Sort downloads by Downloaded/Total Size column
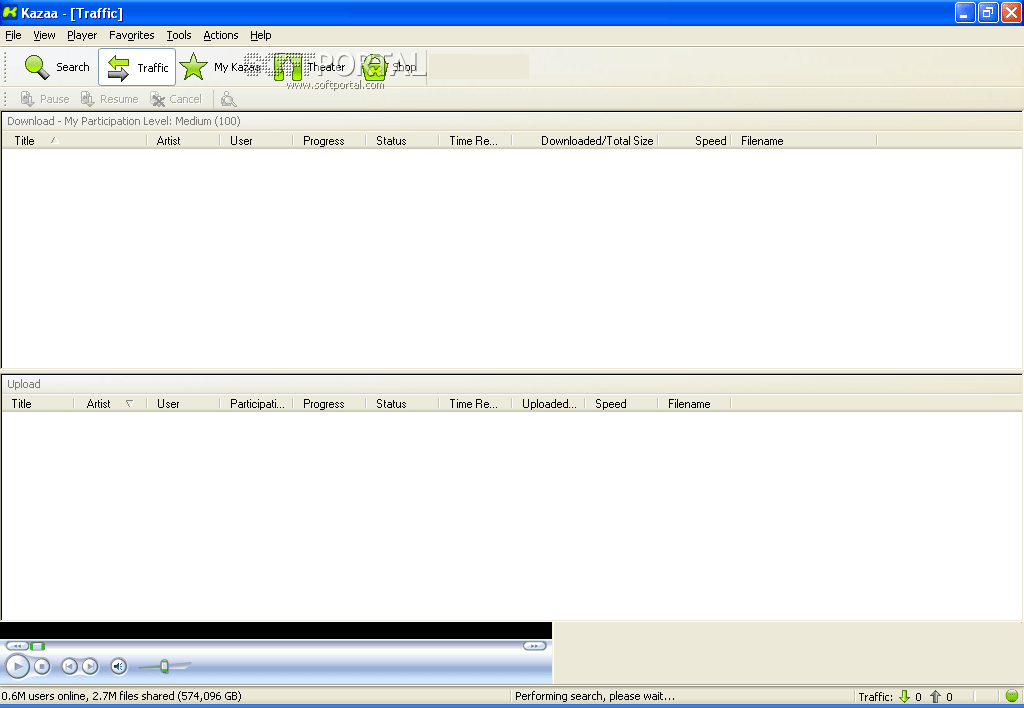 pos(586,141)
